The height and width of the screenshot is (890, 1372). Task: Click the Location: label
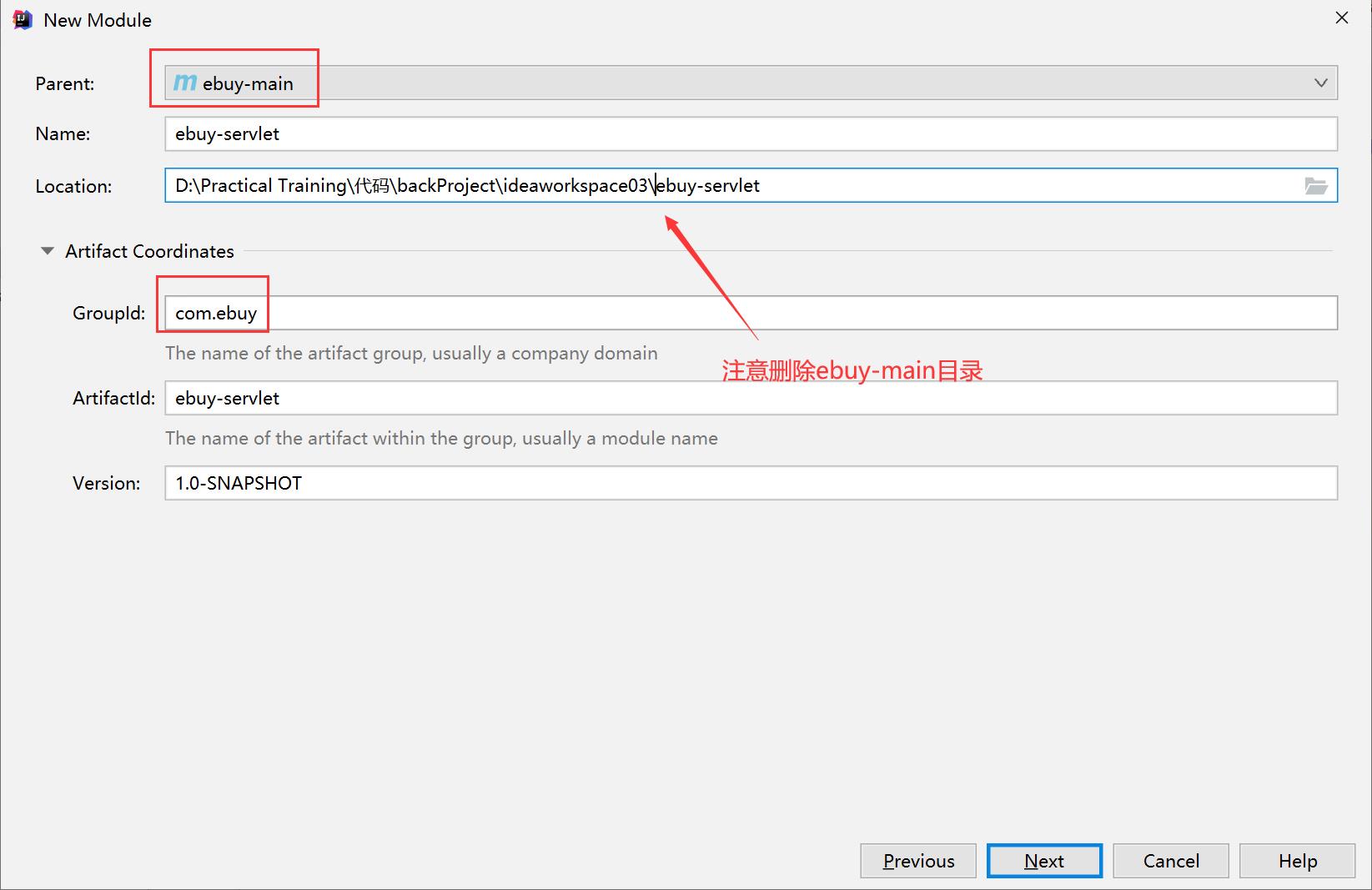click(73, 186)
